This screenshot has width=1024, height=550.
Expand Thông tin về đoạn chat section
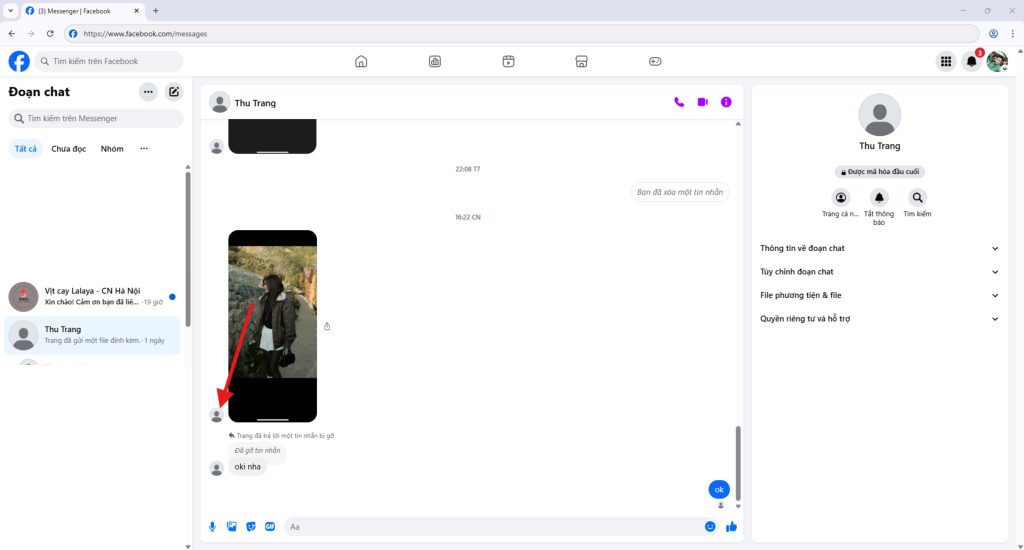(x=879, y=248)
